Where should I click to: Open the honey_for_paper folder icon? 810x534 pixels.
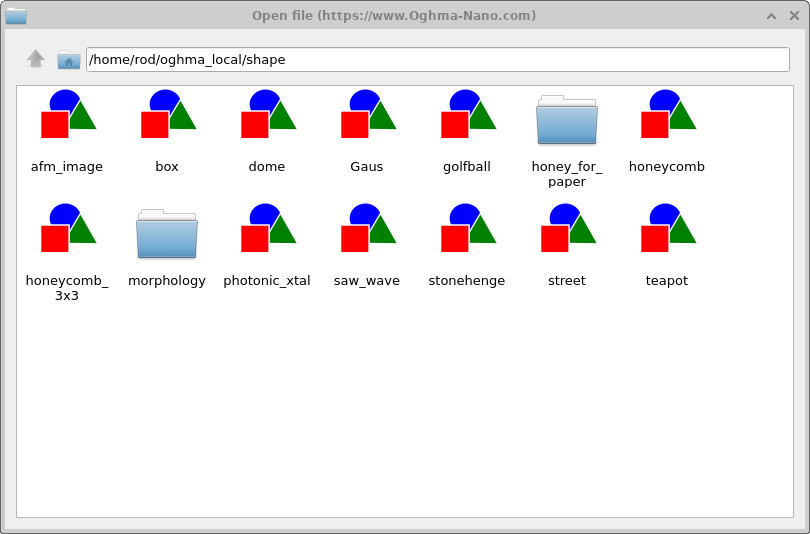click(x=567, y=119)
